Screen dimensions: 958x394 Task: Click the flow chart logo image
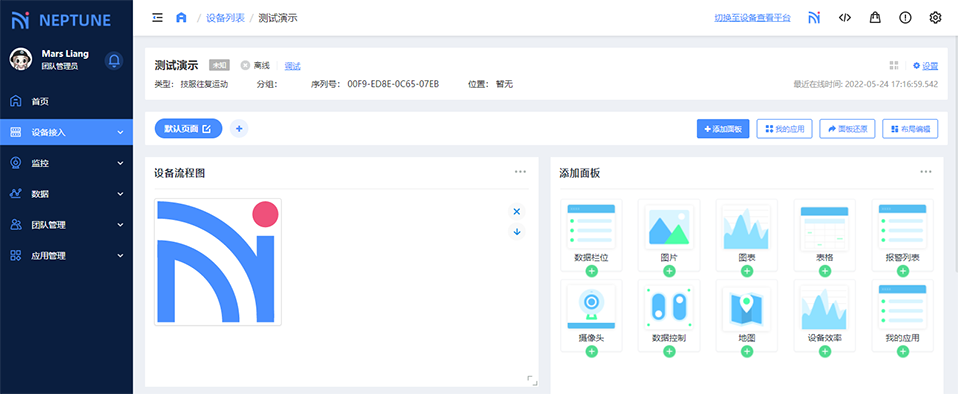point(218,261)
